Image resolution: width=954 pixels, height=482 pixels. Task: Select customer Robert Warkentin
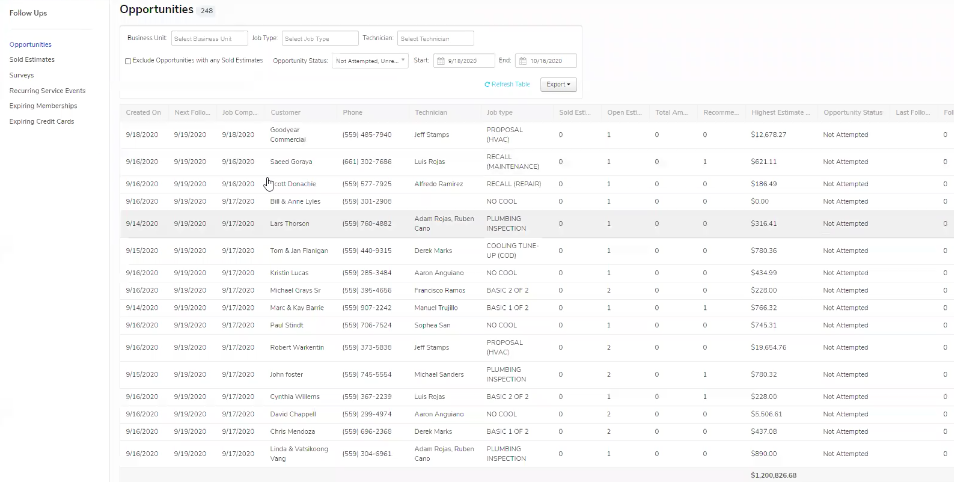pyautogui.click(x=297, y=348)
